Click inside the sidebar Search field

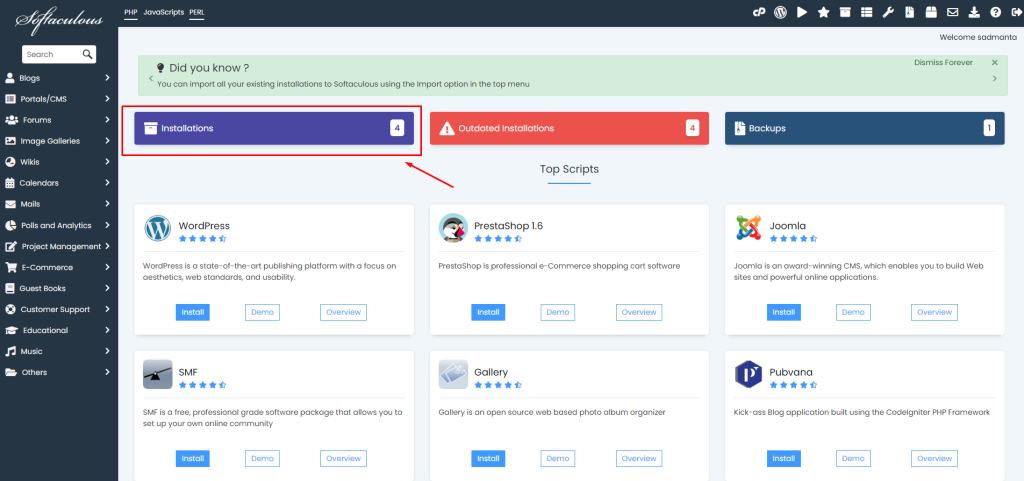tap(50, 54)
